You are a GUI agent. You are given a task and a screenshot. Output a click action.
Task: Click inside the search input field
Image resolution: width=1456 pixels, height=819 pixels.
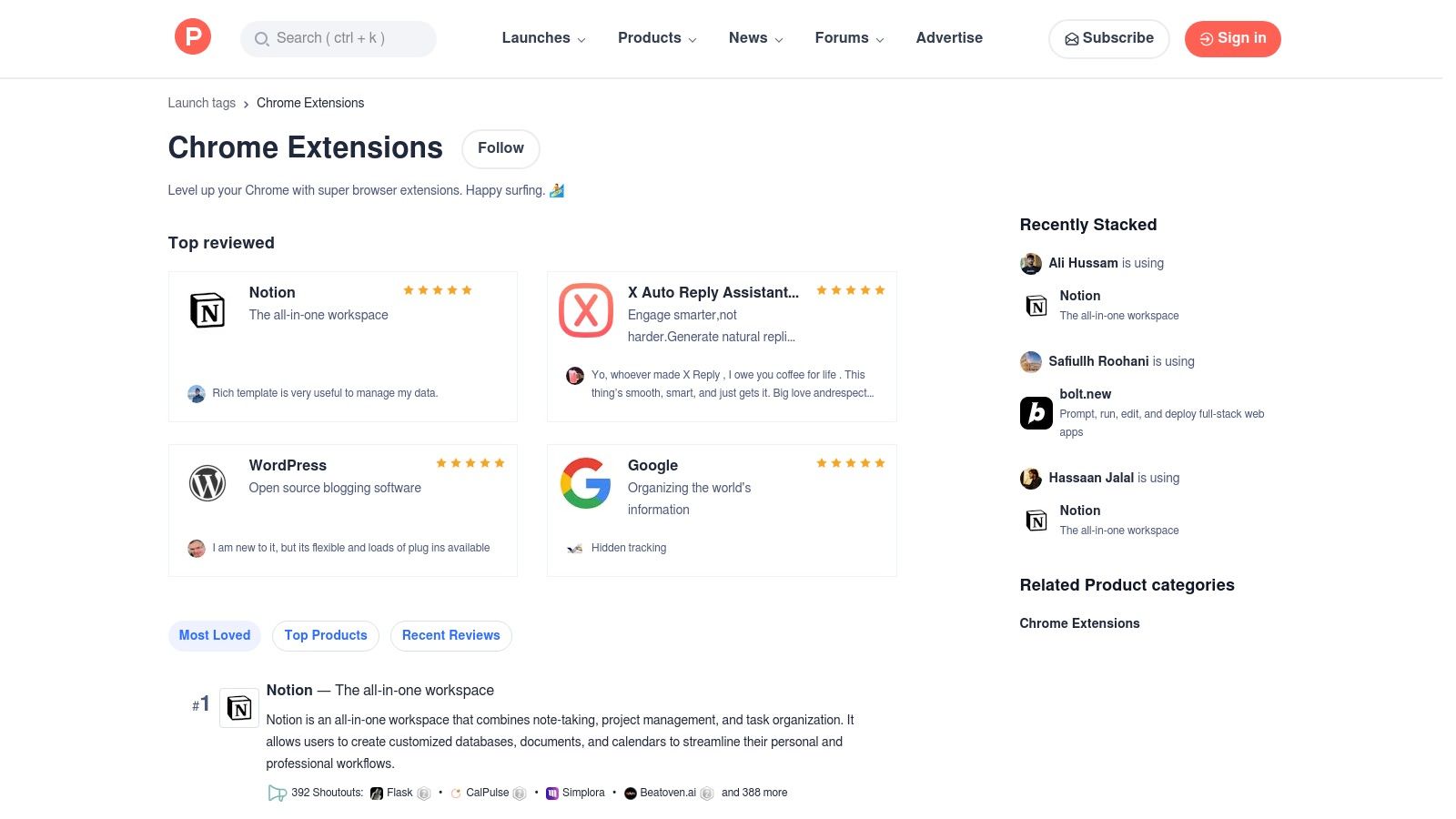(x=337, y=39)
